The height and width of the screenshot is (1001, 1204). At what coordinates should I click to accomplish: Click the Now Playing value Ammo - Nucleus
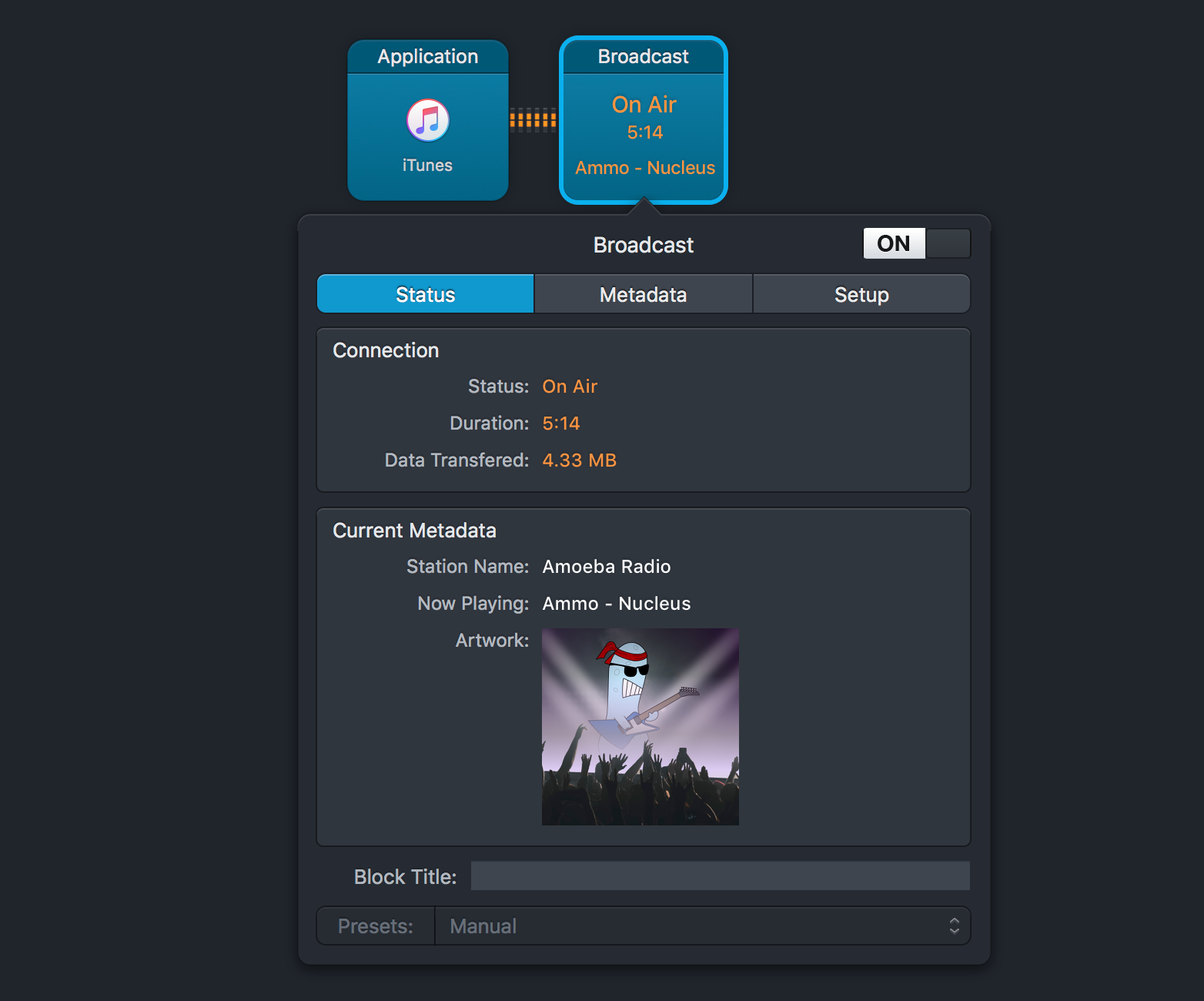tap(617, 604)
